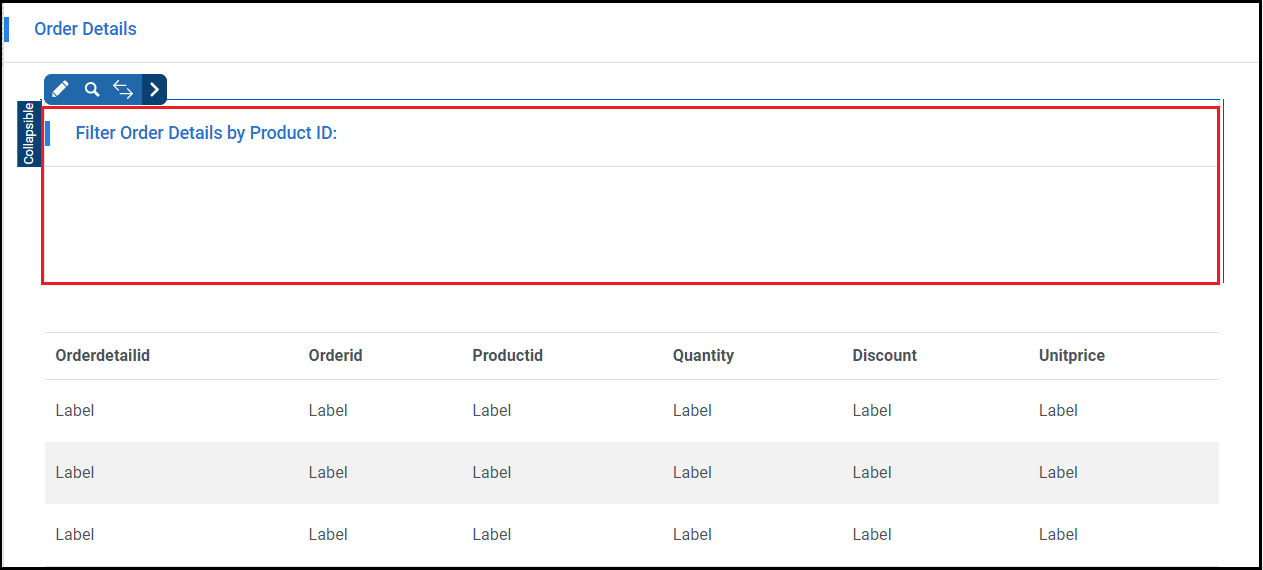Screen dimensions: 1263x570
Task: Select the Unitprice column header
Action: tap(1071, 355)
